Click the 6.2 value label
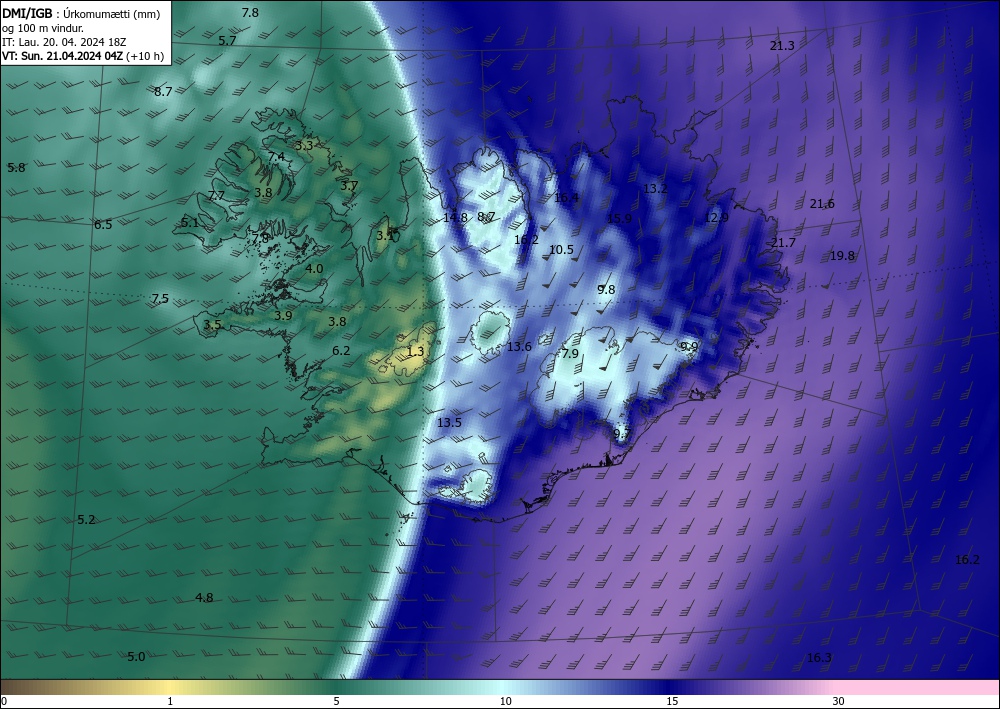The width and height of the screenshot is (1000, 709). pos(341,351)
